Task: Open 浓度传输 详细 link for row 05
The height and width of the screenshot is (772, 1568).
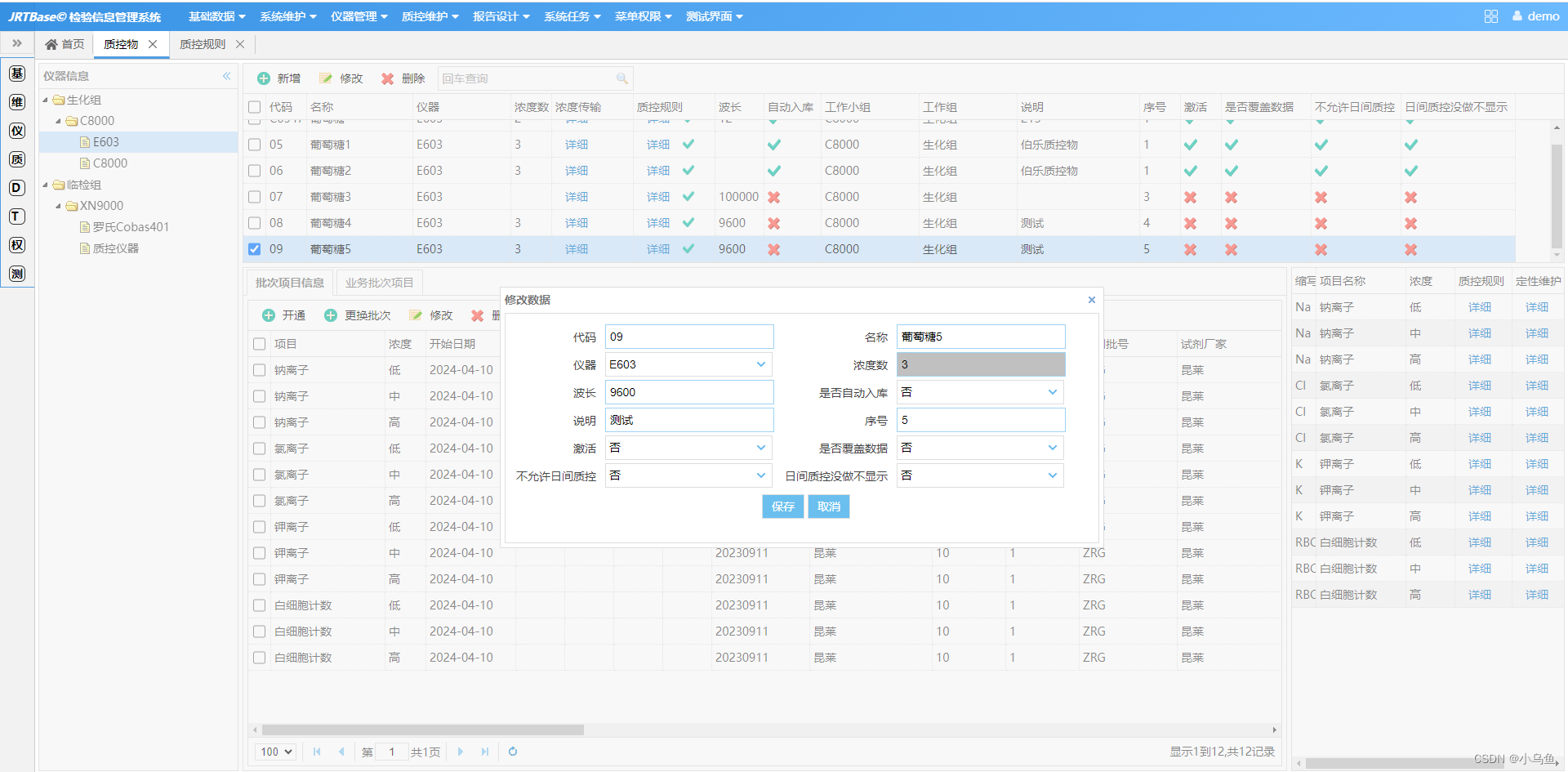Action: pyautogui.click(x=577, y=145)
